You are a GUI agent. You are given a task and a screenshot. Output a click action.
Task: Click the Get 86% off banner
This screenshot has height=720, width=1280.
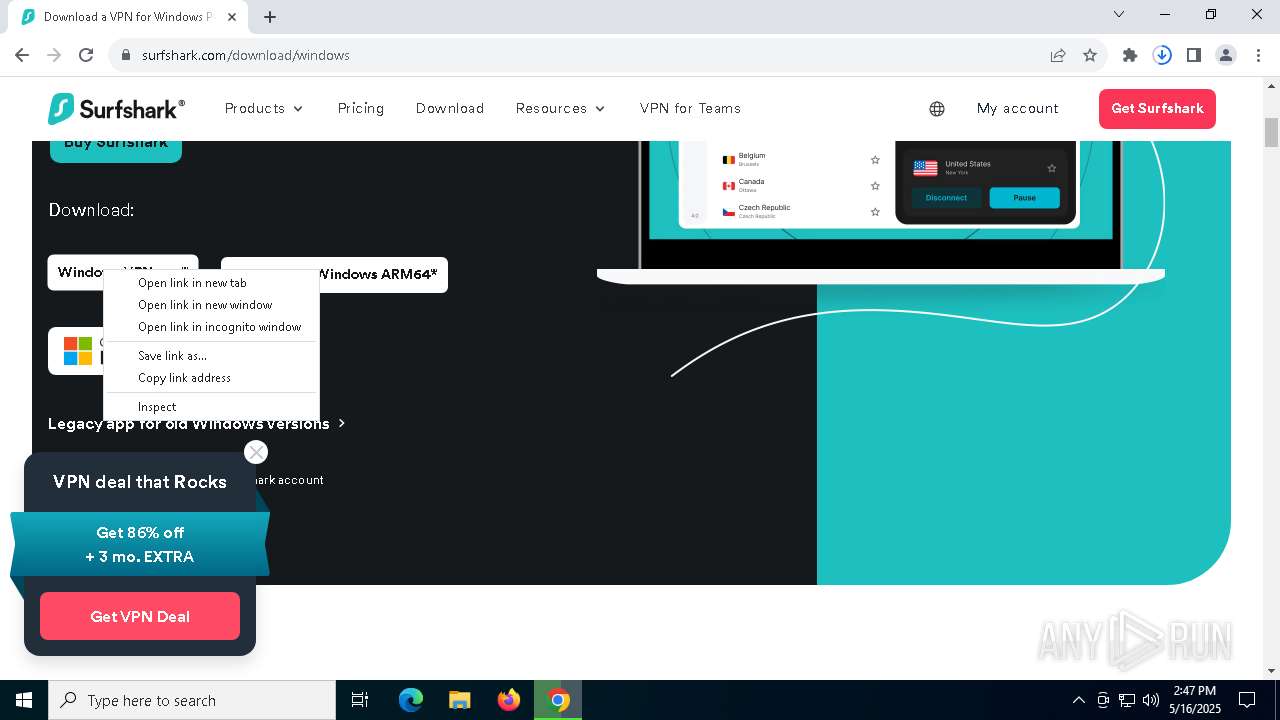point(140,545)
